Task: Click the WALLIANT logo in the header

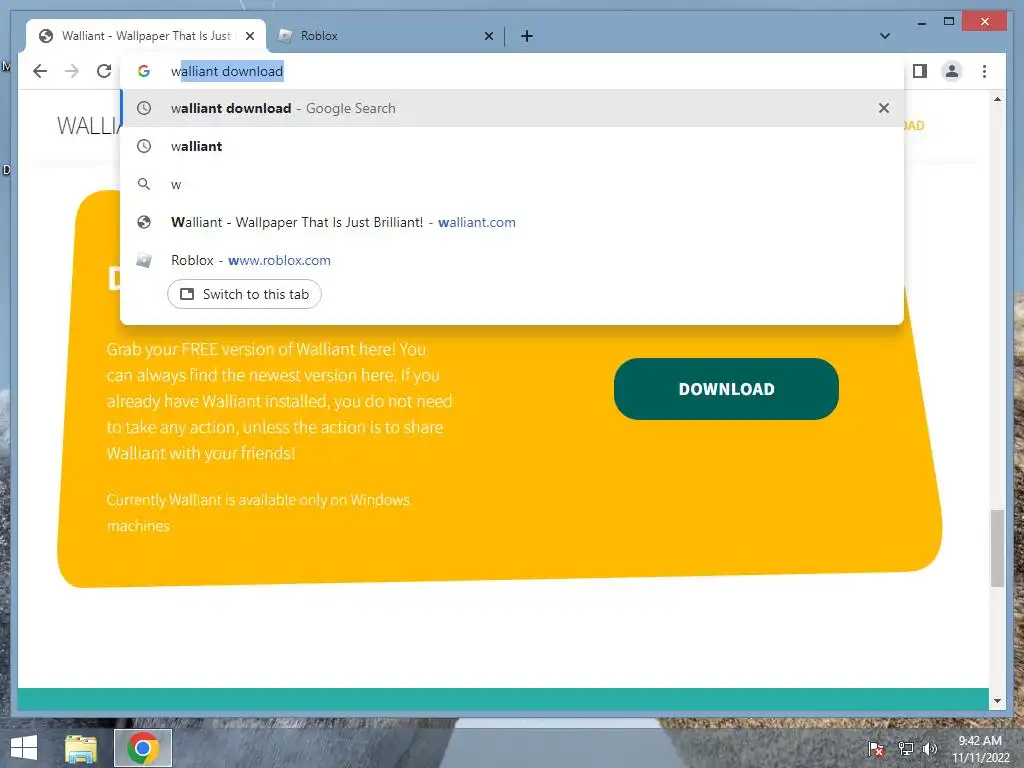Action: 89,125
